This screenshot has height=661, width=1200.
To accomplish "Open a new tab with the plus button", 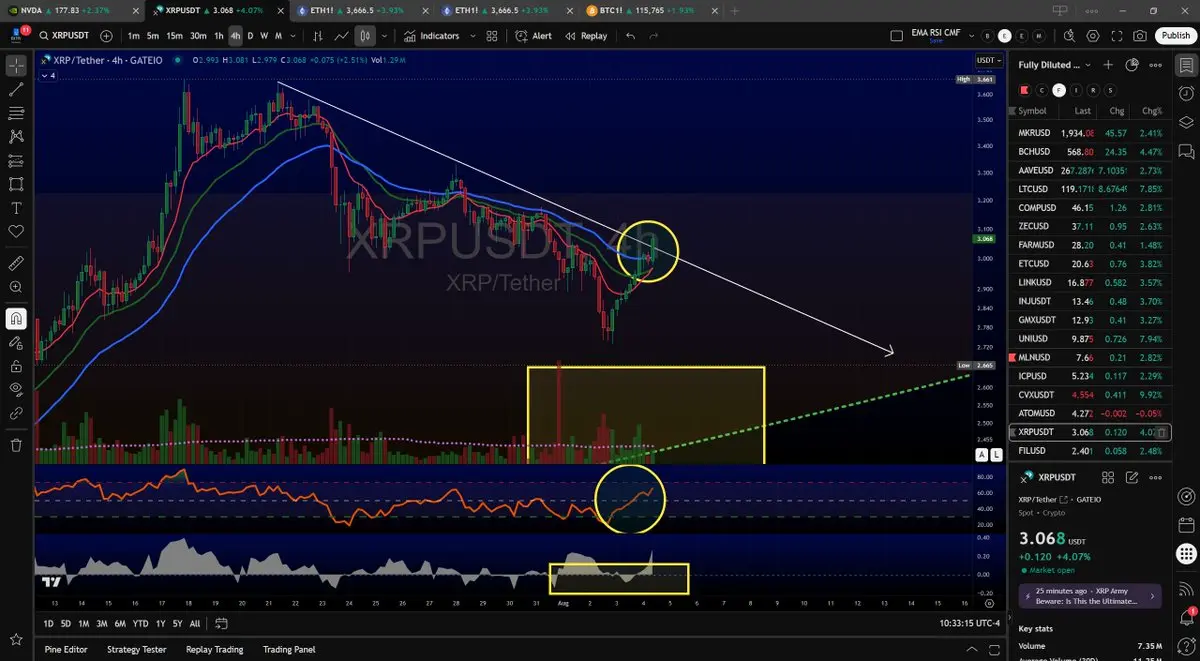I will 735,10.
